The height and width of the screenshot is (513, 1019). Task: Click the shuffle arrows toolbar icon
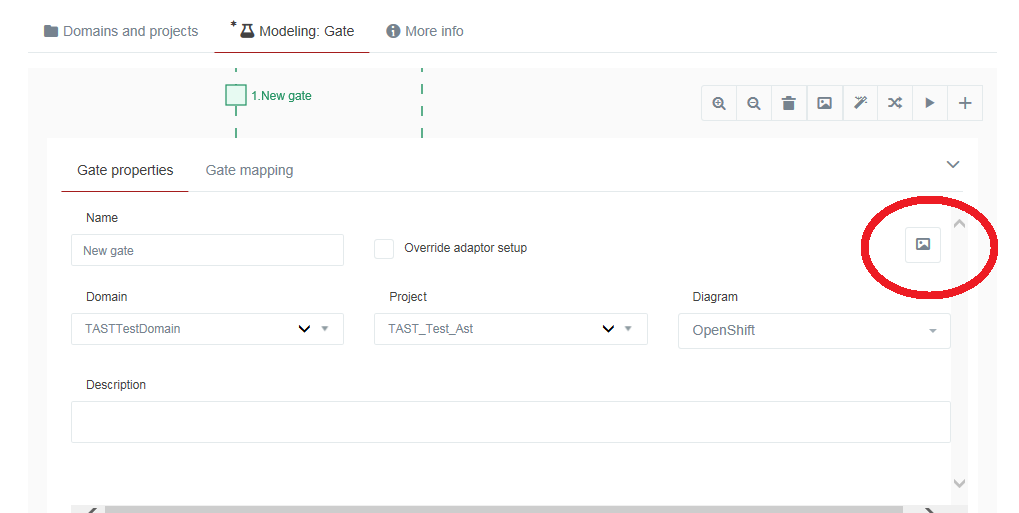point(895,103)
